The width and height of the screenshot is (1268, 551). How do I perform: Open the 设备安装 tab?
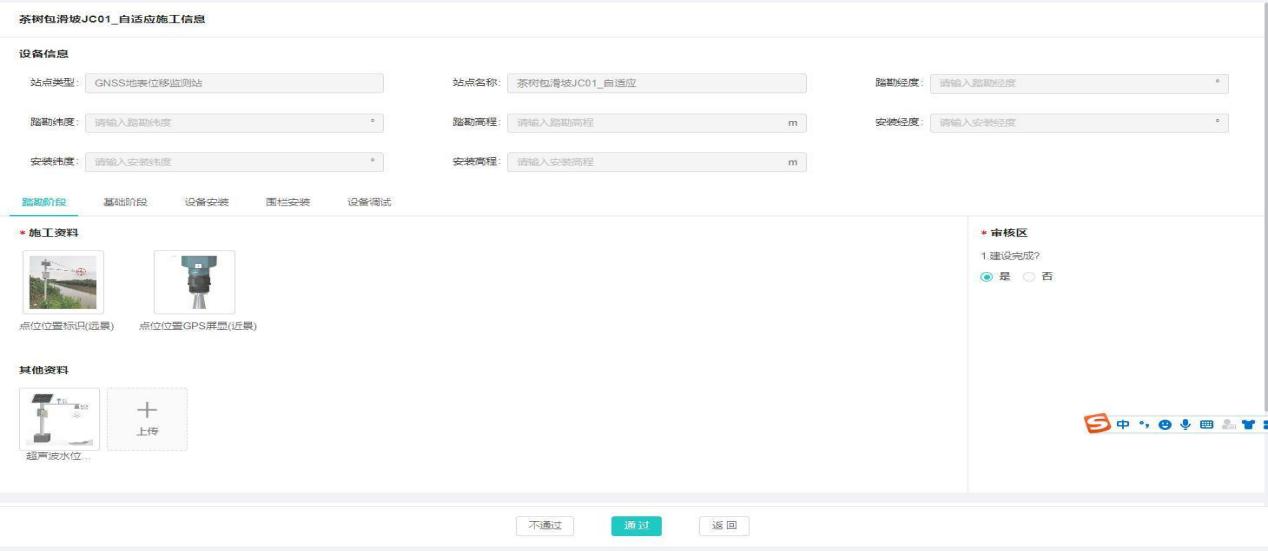[x=207, y=202]
